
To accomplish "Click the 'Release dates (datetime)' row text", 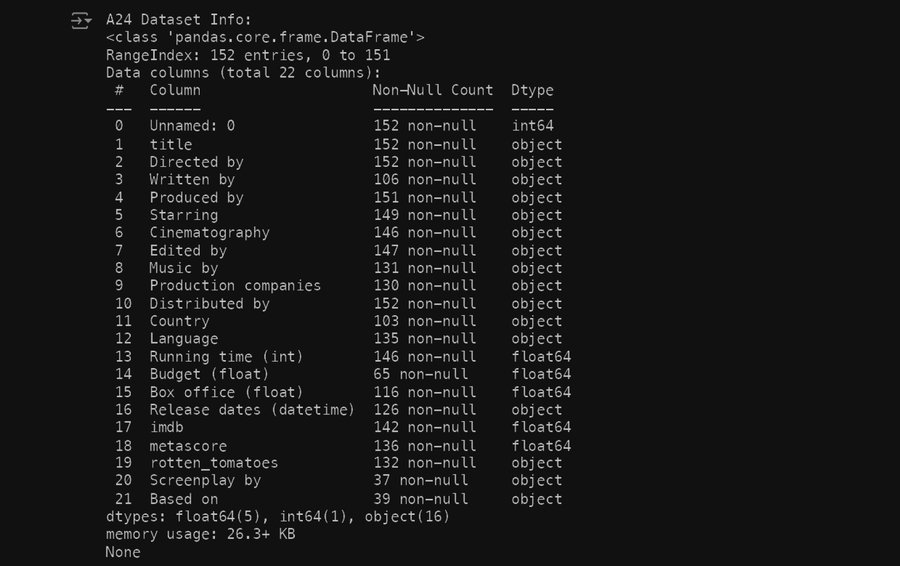I will point(252,410).
